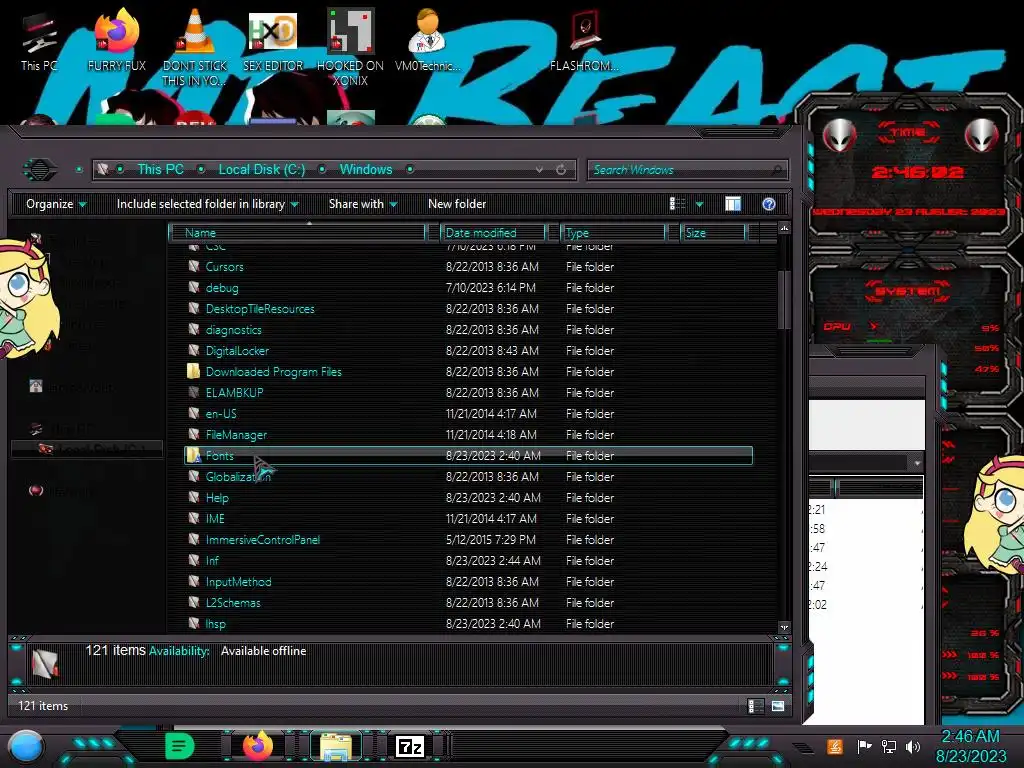1024x768 pixels.
Task: Select the InputMethod folder
Action: 468,581
